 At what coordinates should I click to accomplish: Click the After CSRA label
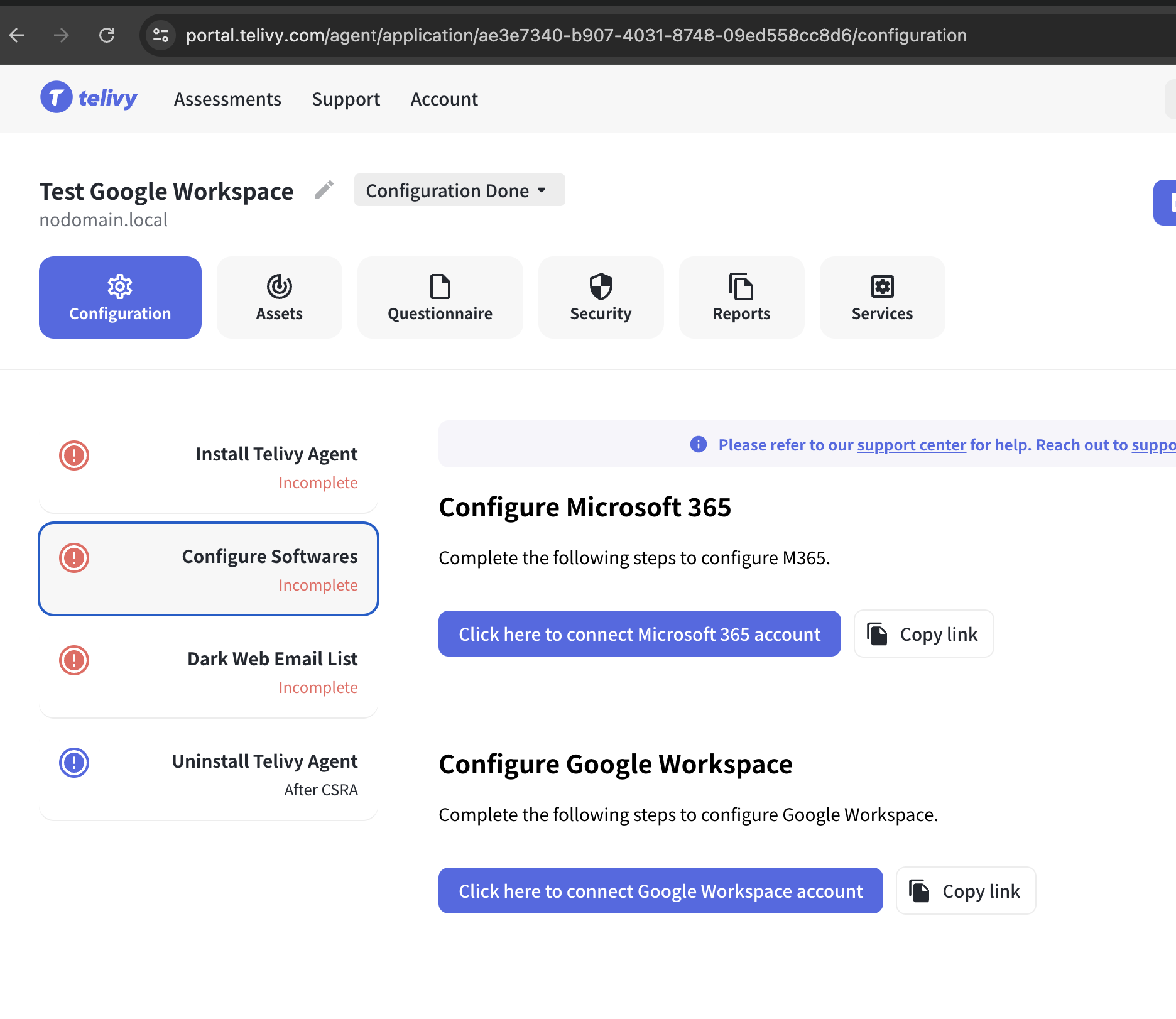tap(321, 790)
